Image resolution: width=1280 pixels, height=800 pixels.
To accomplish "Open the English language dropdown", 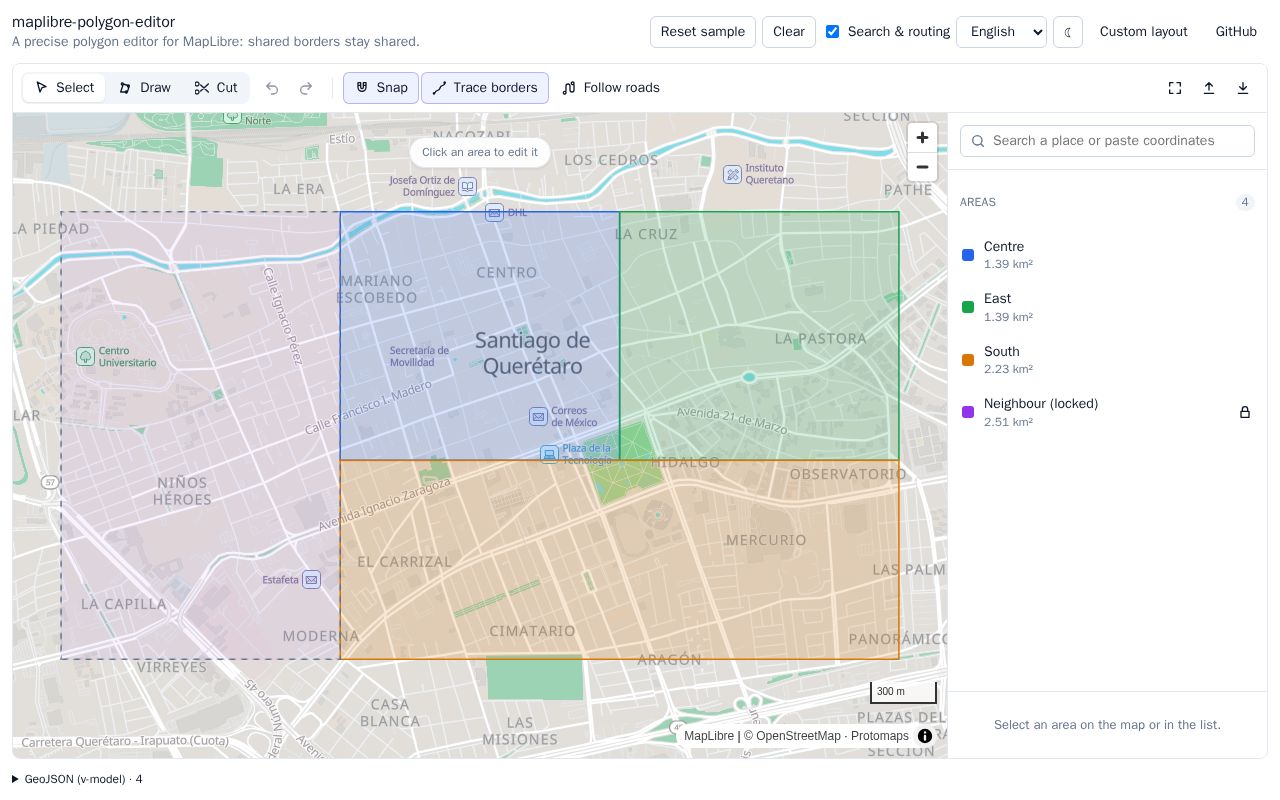I will (1001, 32).
